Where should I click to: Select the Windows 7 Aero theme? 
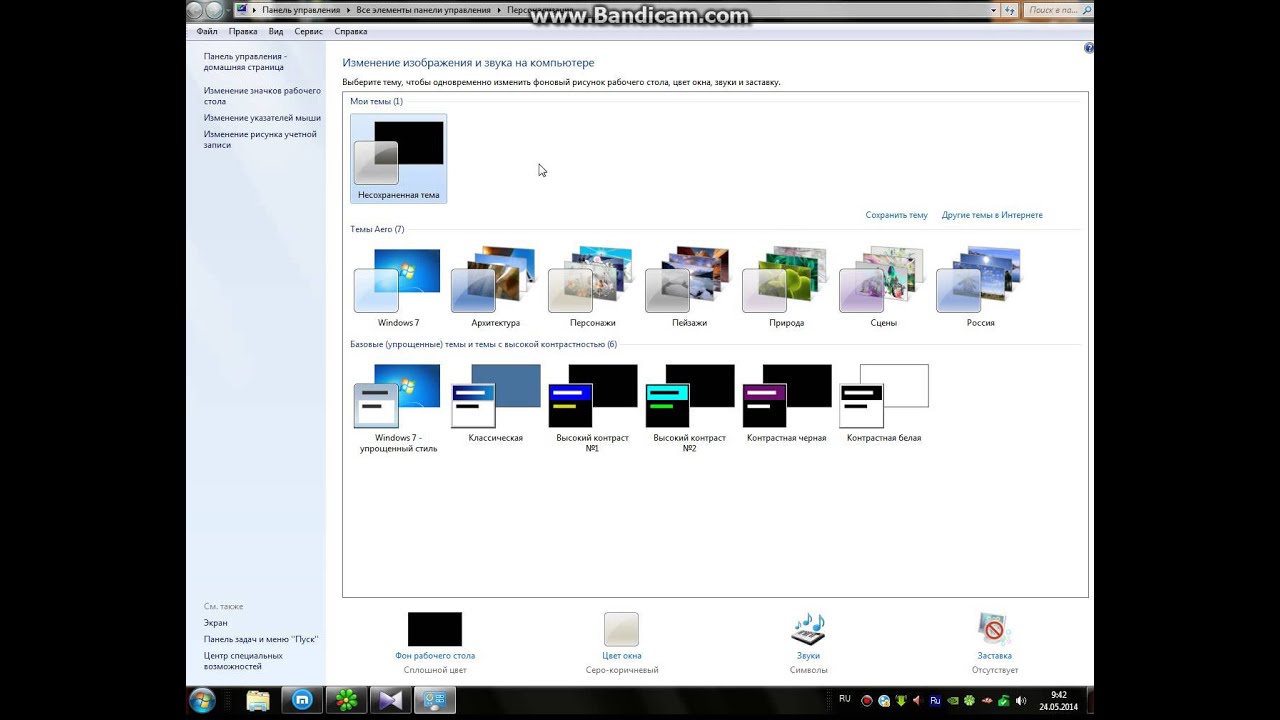point(398,288)
